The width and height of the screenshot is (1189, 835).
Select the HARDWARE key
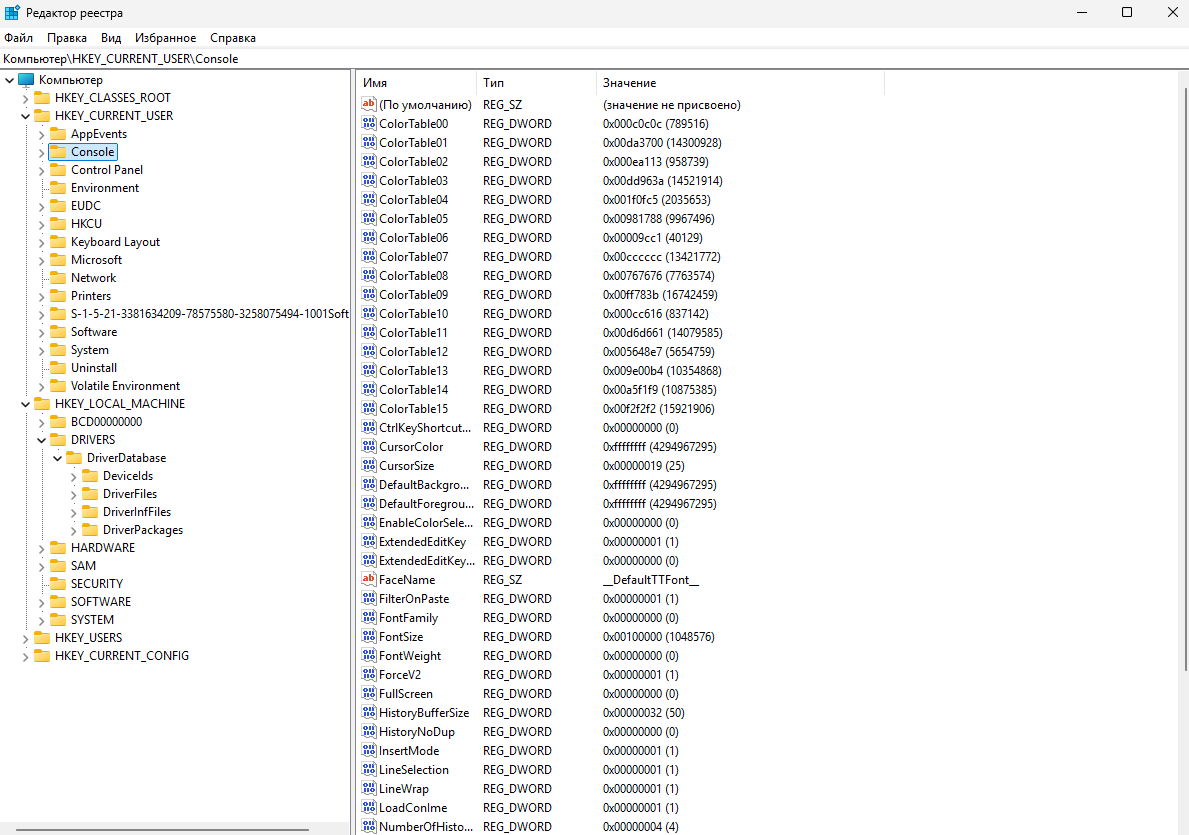[102, 548]
